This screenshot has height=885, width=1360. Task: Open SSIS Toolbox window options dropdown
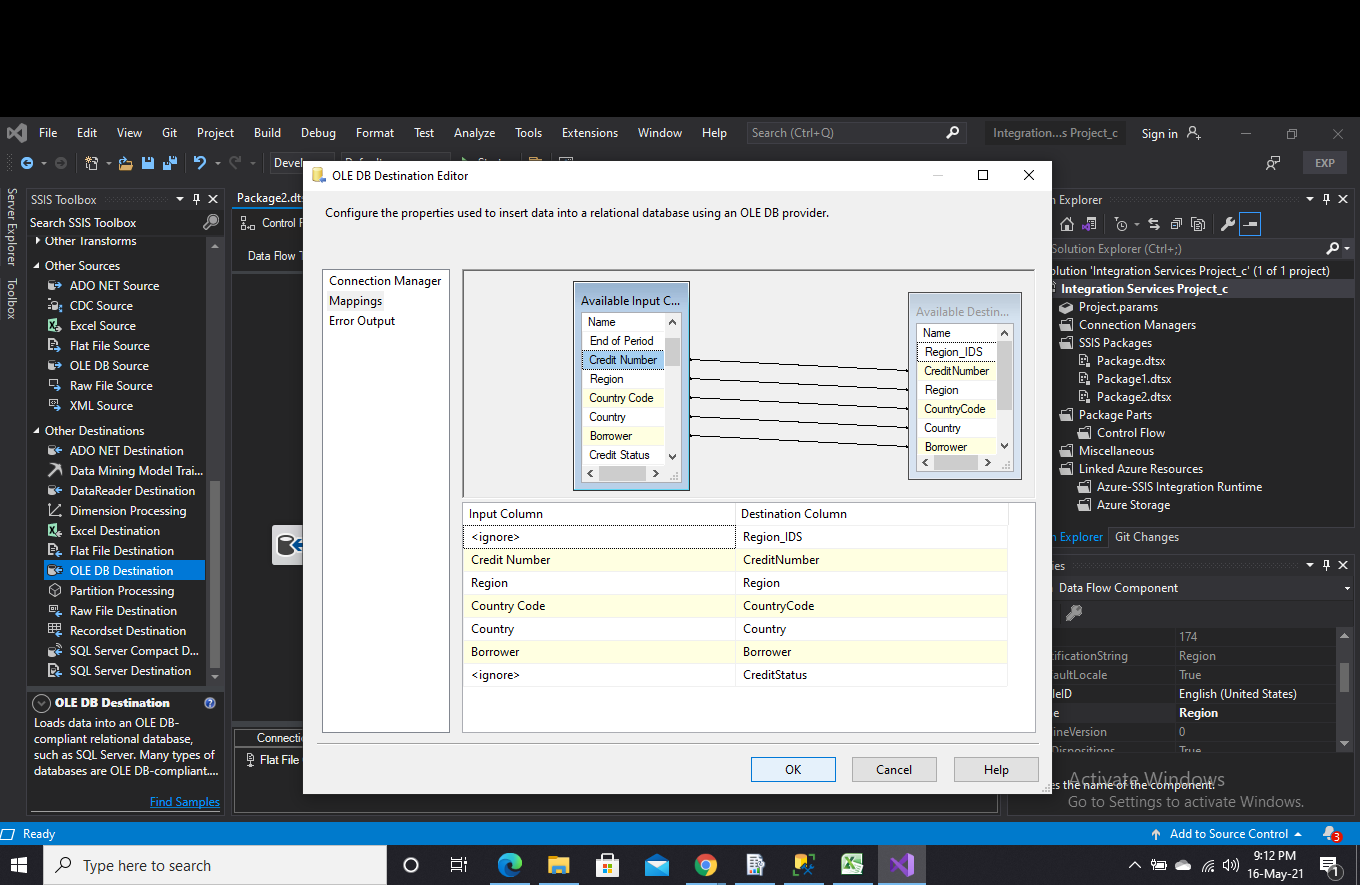[180, 199]
